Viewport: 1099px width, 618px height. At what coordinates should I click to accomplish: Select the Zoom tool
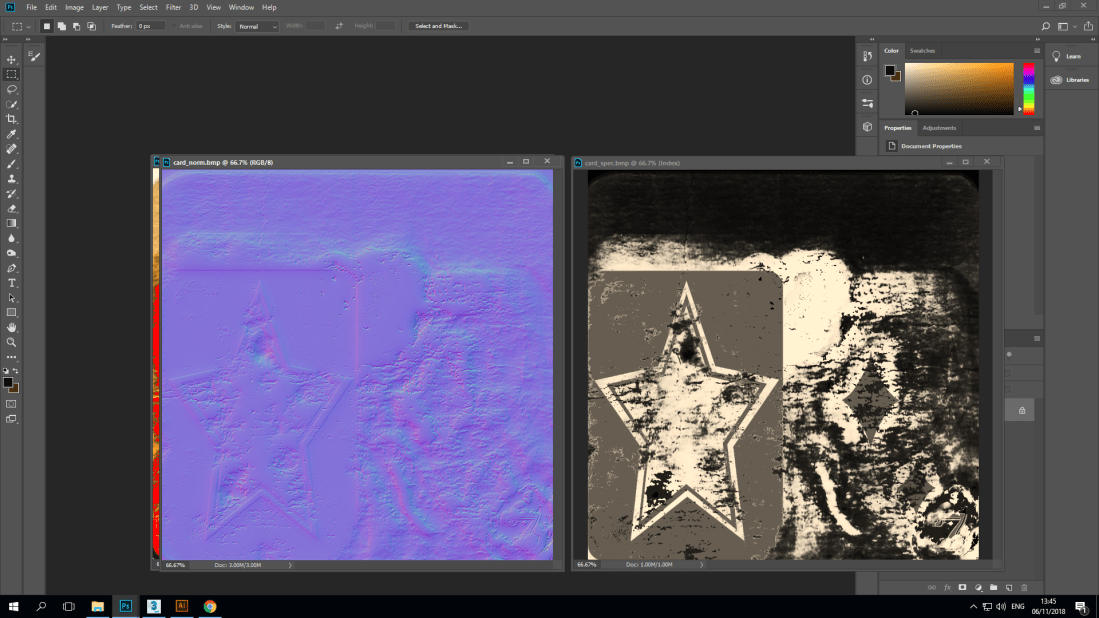tap(12, 342)
